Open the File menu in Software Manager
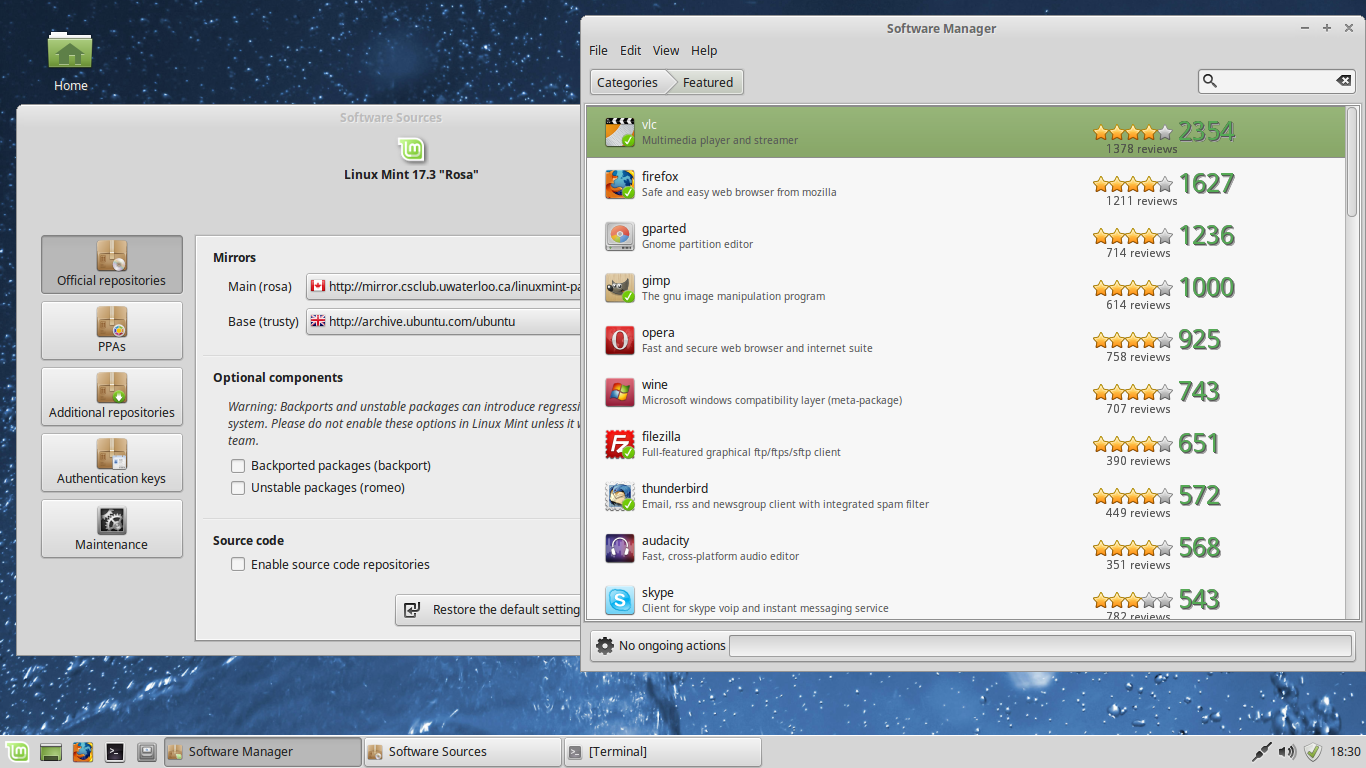The height and width of the screenshot is (768, 1366). pyautogui.click(x=598, y=51)
